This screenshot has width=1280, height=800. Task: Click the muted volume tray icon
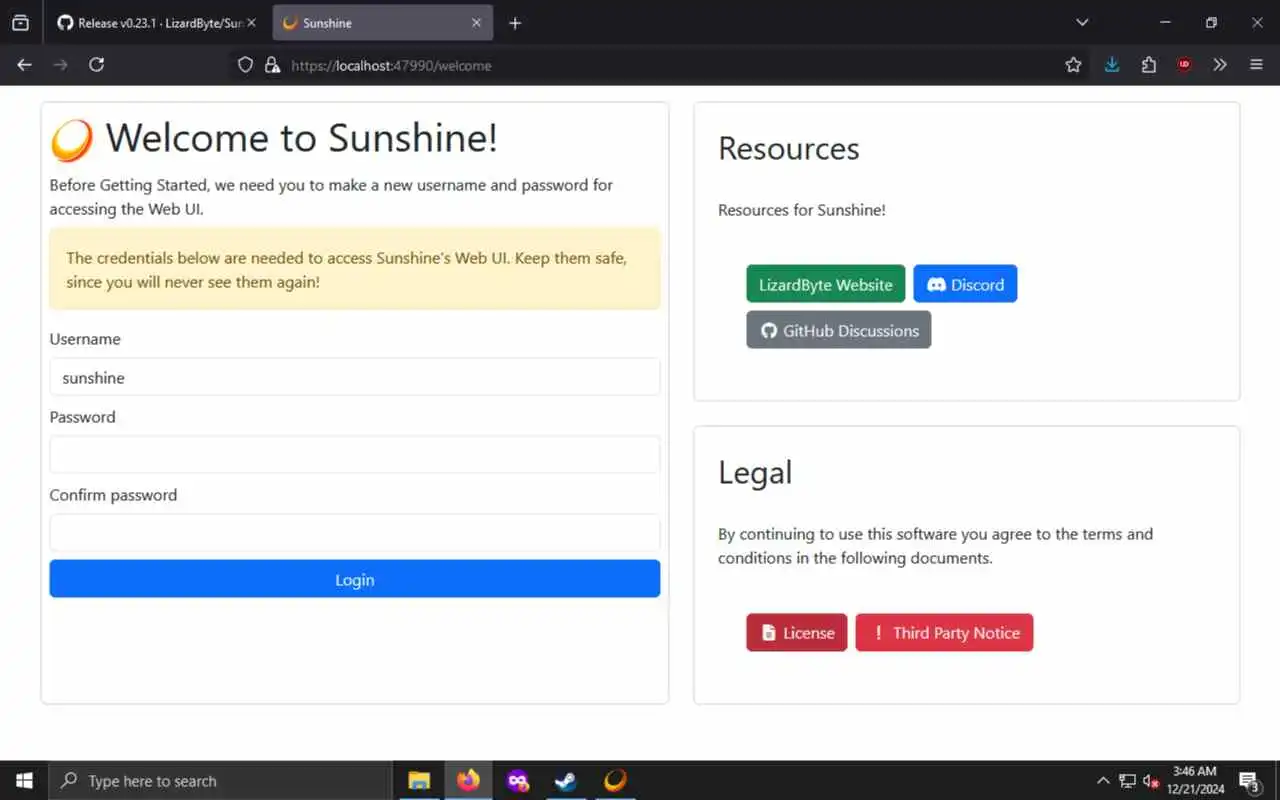pyautogui.click(x=1151, y=781)
